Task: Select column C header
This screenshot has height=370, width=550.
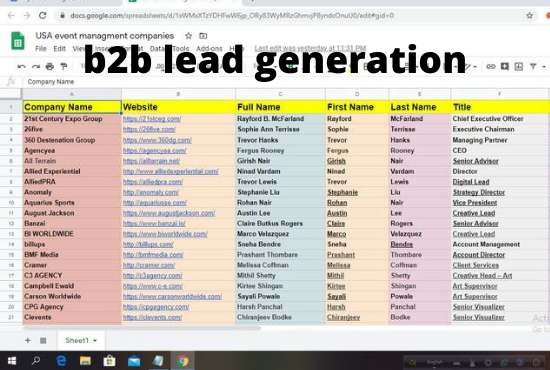Action: (280, 94)
